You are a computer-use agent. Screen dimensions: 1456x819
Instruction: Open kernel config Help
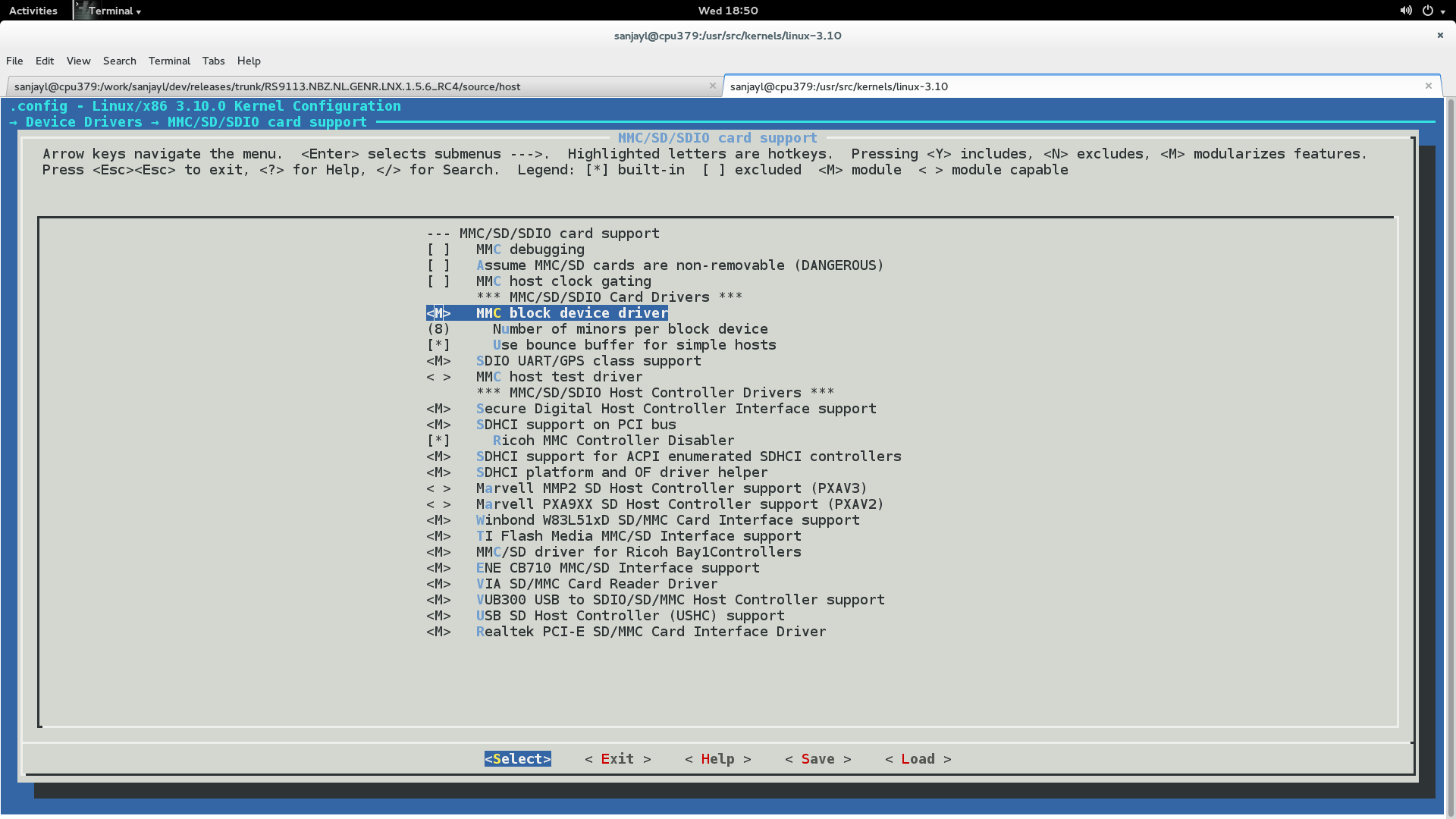[x=717, y=758]
